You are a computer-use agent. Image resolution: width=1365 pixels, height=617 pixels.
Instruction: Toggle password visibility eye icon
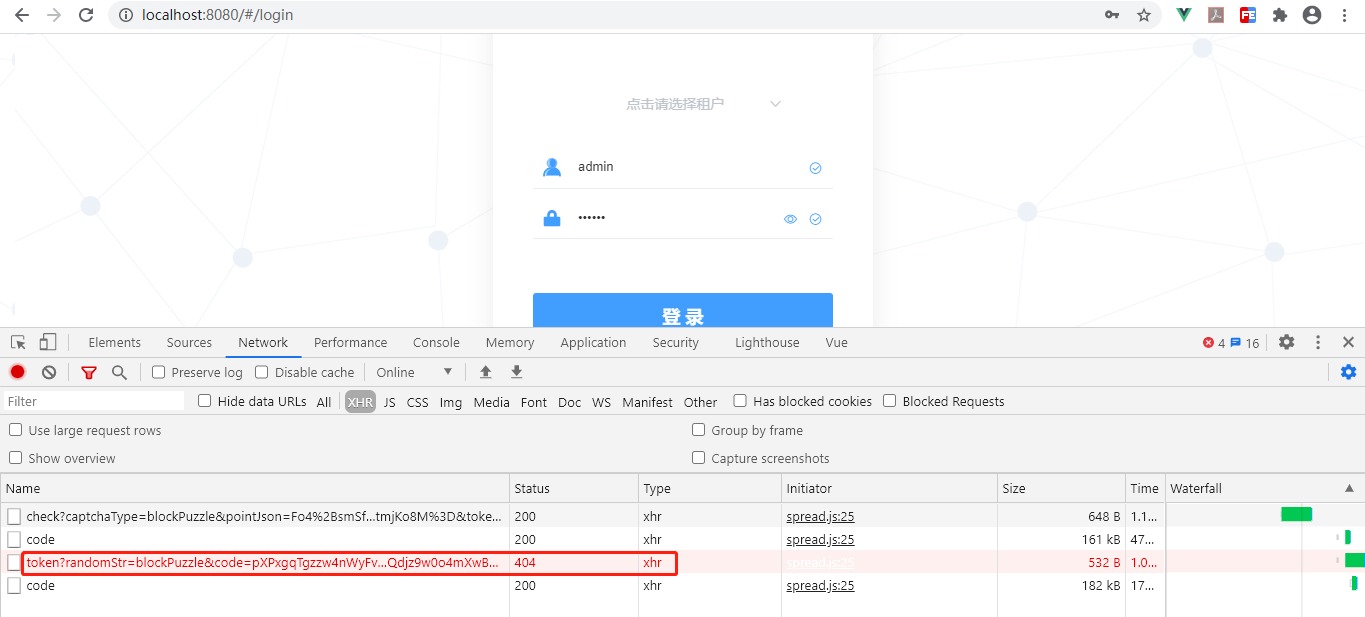[790, 218]
